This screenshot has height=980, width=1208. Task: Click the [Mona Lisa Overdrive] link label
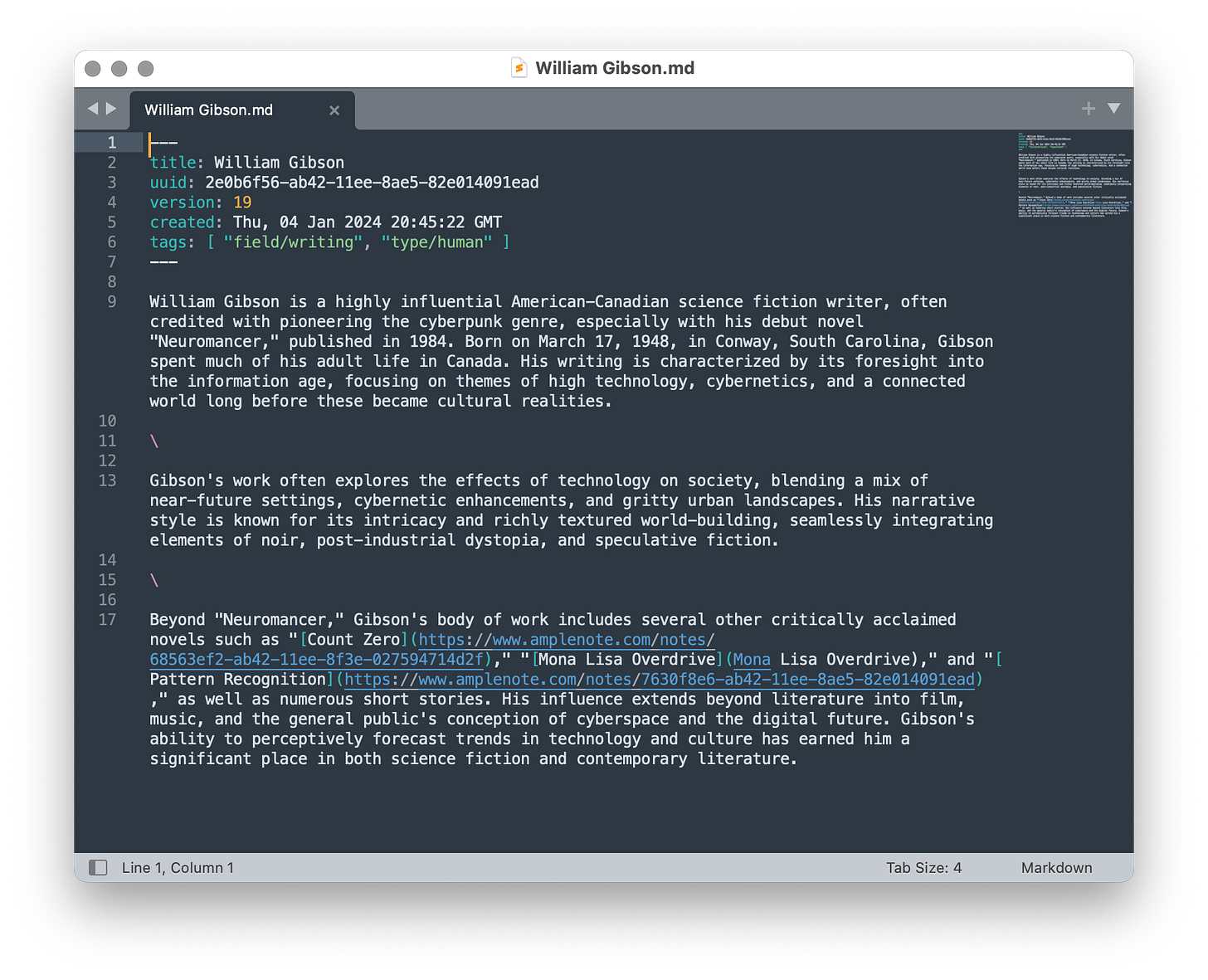[x=626, y=660]
